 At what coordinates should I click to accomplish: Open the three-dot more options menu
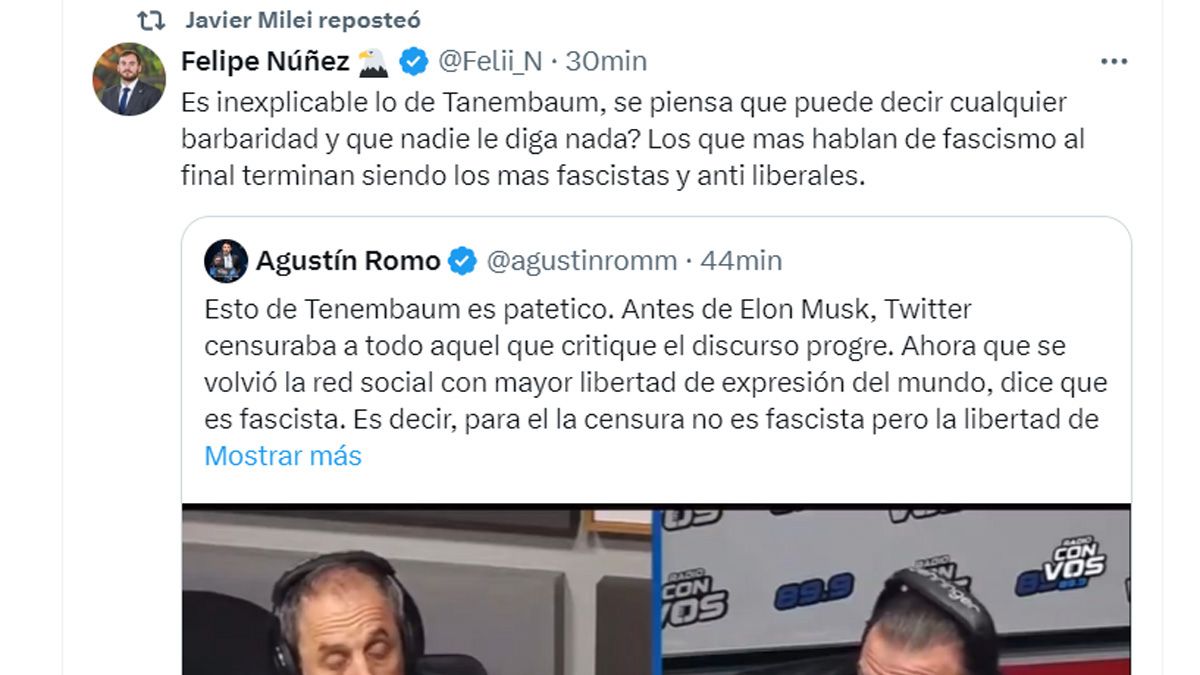[x=1113, y=62]
